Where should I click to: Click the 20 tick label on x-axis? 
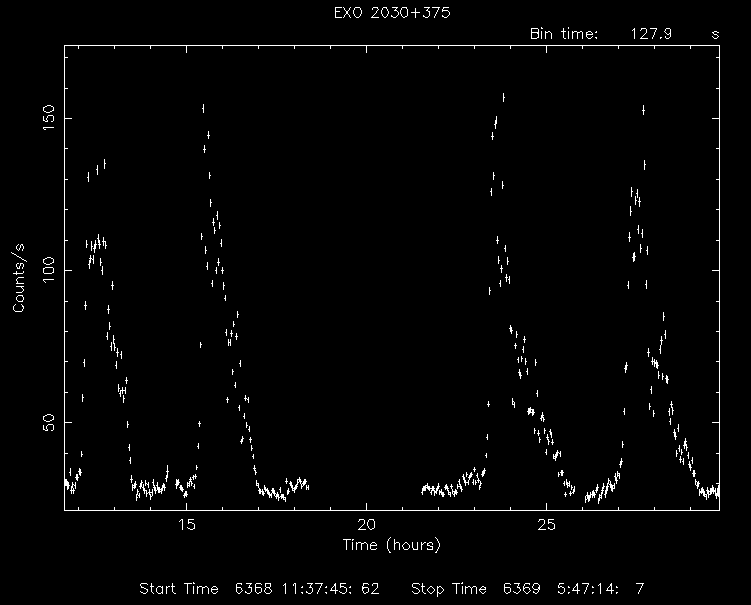click(366, 525)
